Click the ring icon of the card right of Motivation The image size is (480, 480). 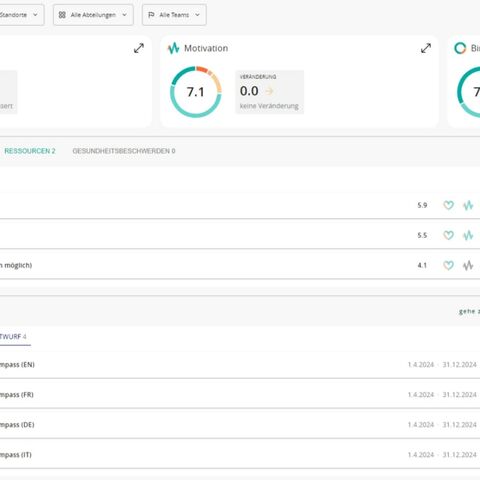(460, 48)
